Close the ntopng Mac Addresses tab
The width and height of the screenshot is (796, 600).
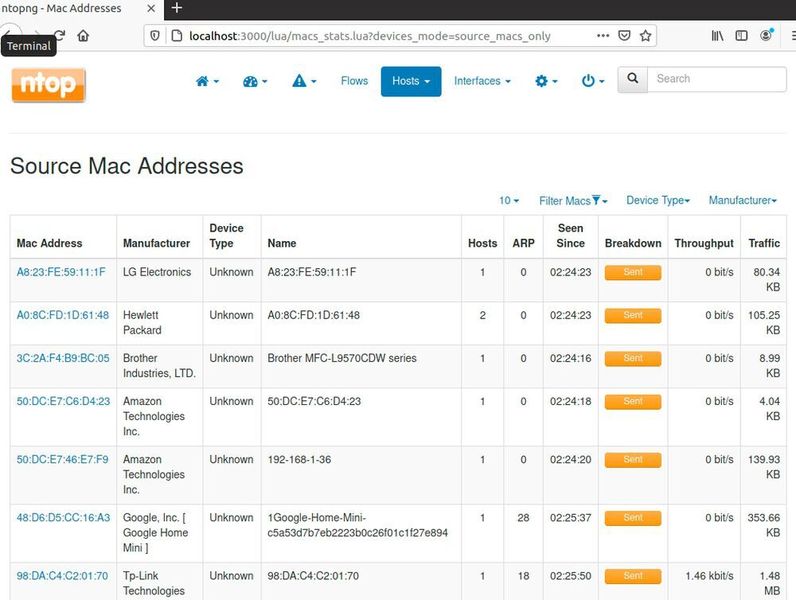pyautogui.click(x=151, y=9)
